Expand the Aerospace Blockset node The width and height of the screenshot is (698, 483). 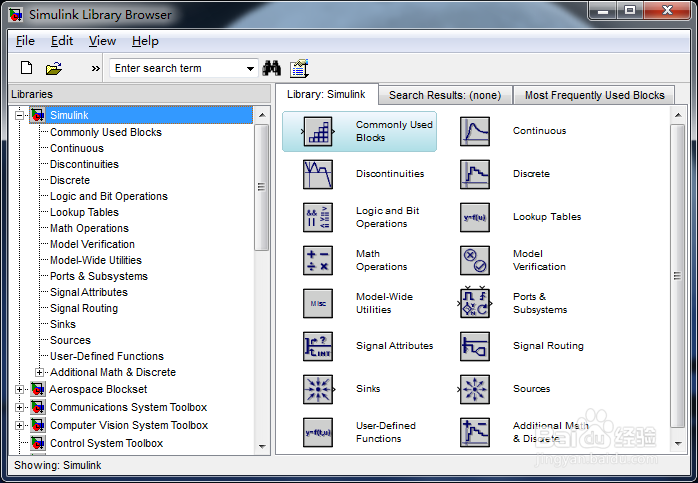coord(19,390)
